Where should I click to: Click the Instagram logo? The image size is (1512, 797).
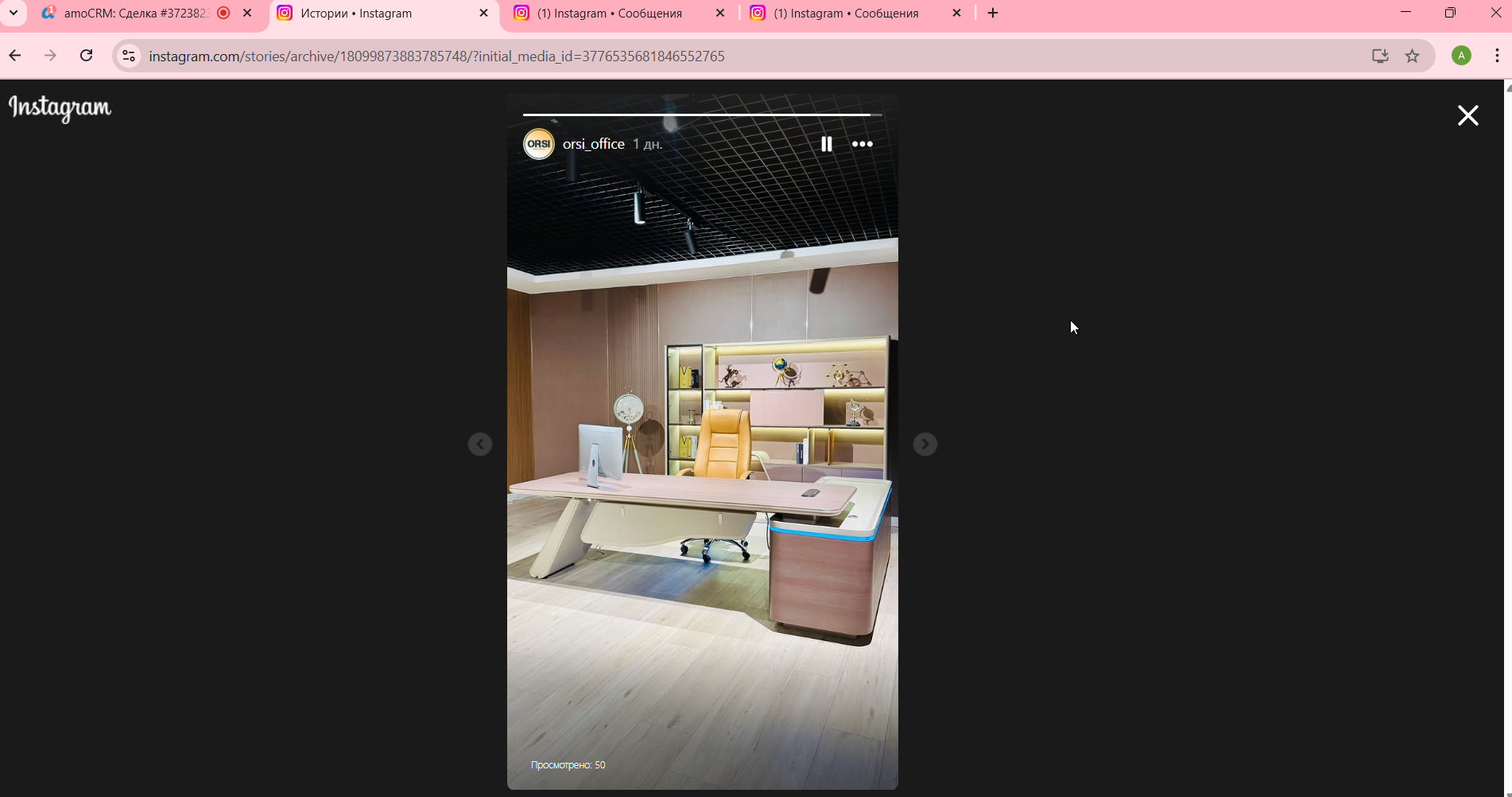click(x=60, y=108)
